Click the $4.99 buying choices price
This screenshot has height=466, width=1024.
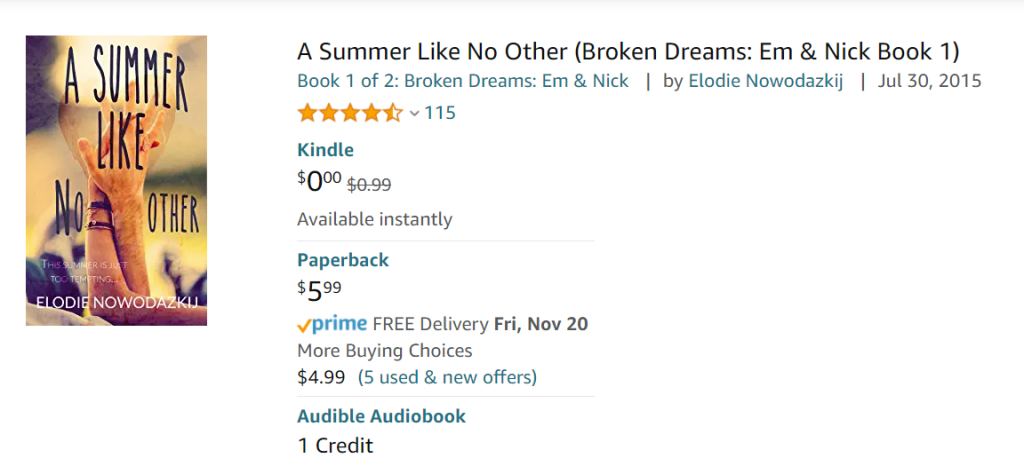click(321, 377)
